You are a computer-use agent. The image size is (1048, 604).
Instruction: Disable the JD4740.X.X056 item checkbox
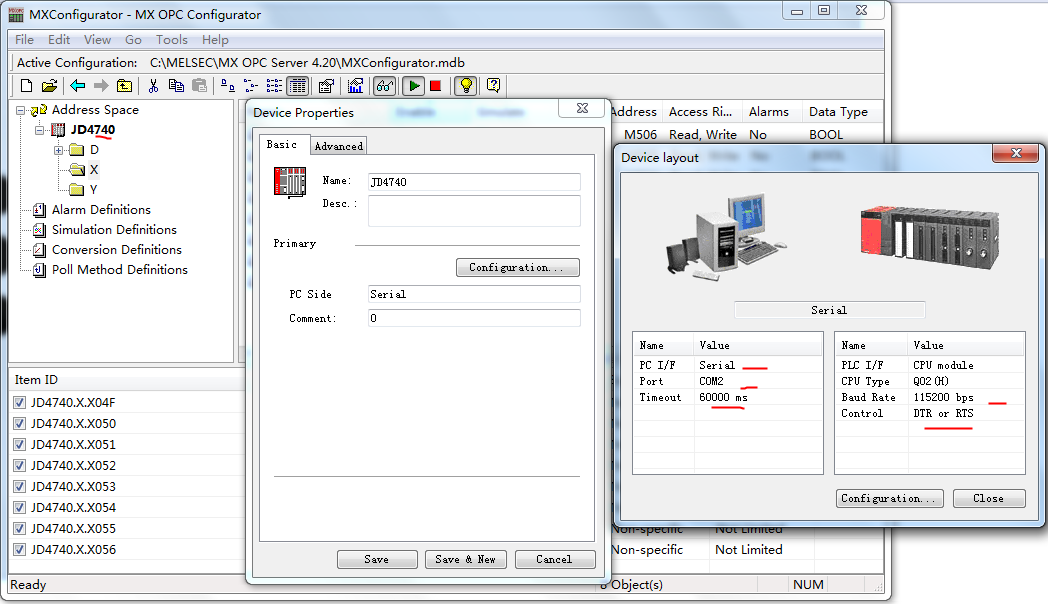pos(20,550)
